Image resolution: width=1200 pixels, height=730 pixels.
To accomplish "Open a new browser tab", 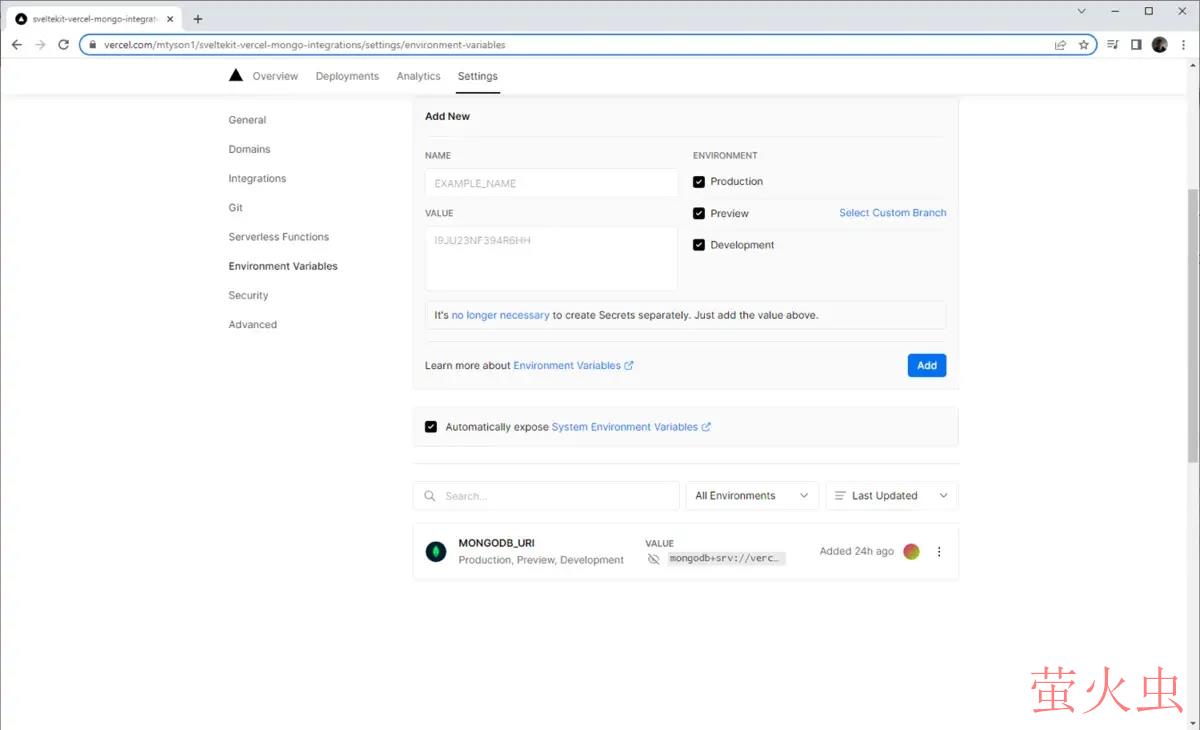I will pyautogui.click(x=198, y=19).
